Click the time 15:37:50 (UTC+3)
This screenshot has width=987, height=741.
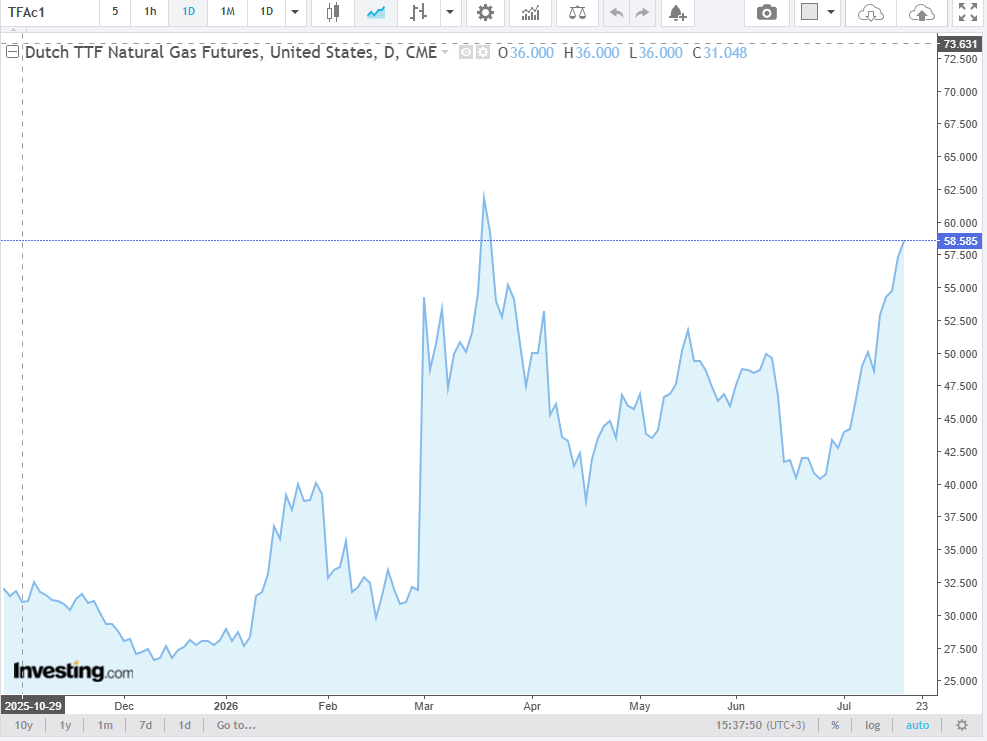pos(760,725)
